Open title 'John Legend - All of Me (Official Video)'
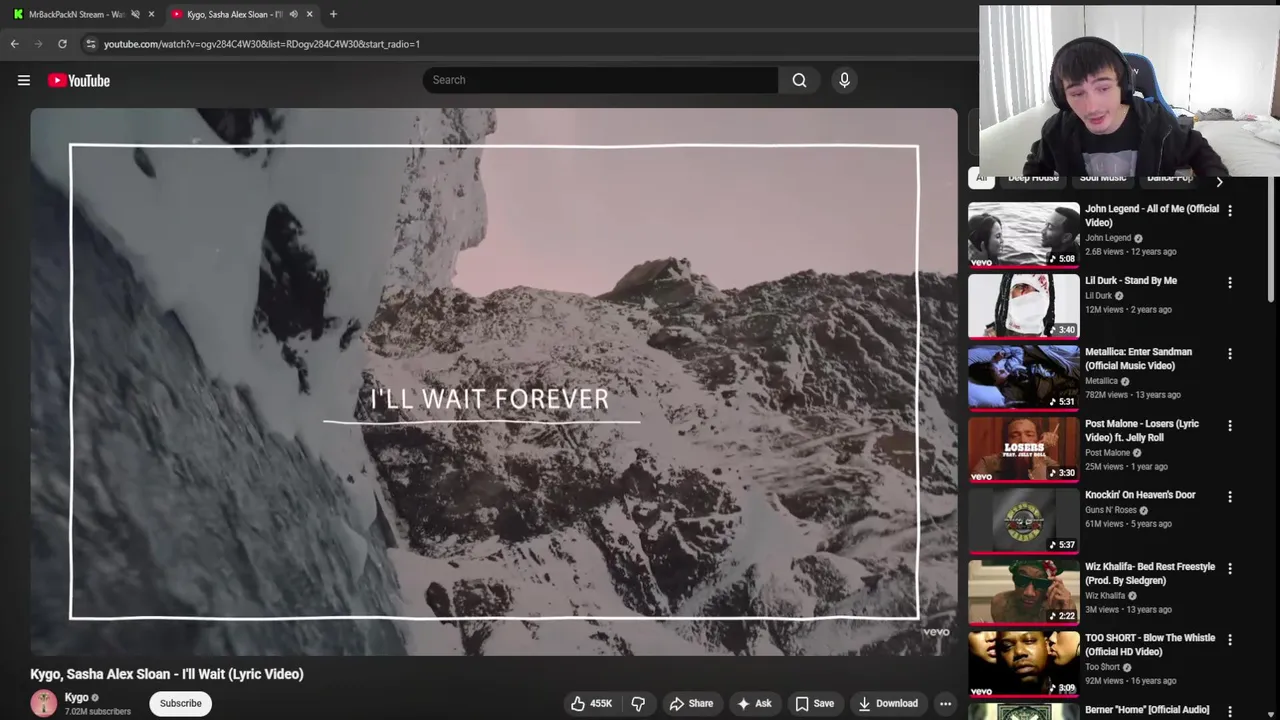 click(x=1152, y=216)
